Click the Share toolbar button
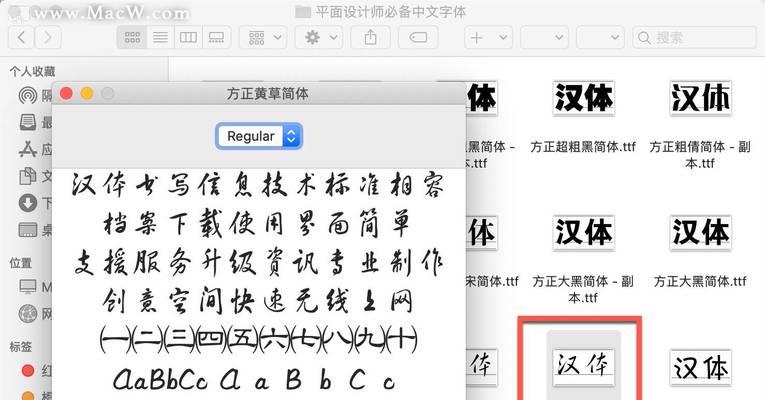Screen dimensions: 765x400 (370, 38)
